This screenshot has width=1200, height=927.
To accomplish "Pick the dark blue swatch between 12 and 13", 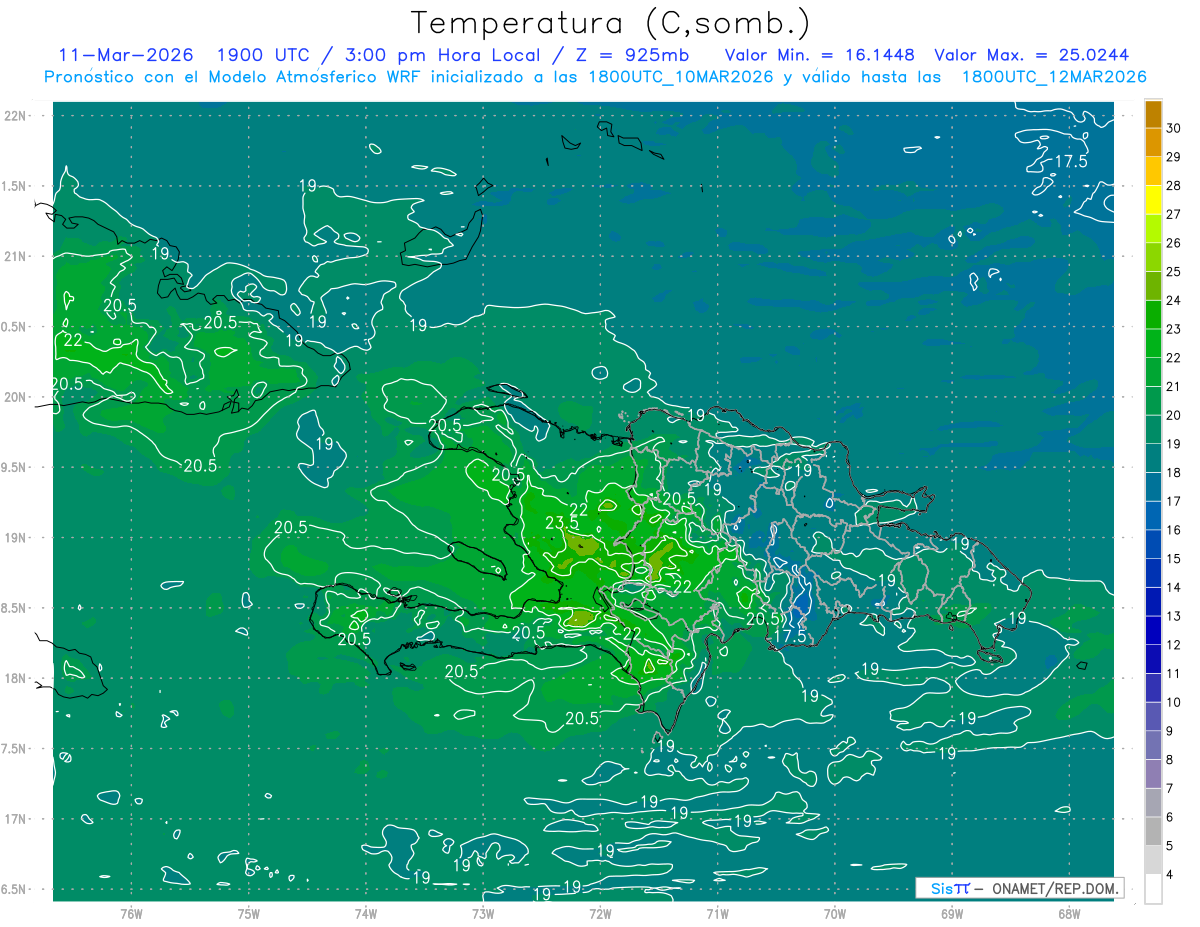I will point(1153,630).
